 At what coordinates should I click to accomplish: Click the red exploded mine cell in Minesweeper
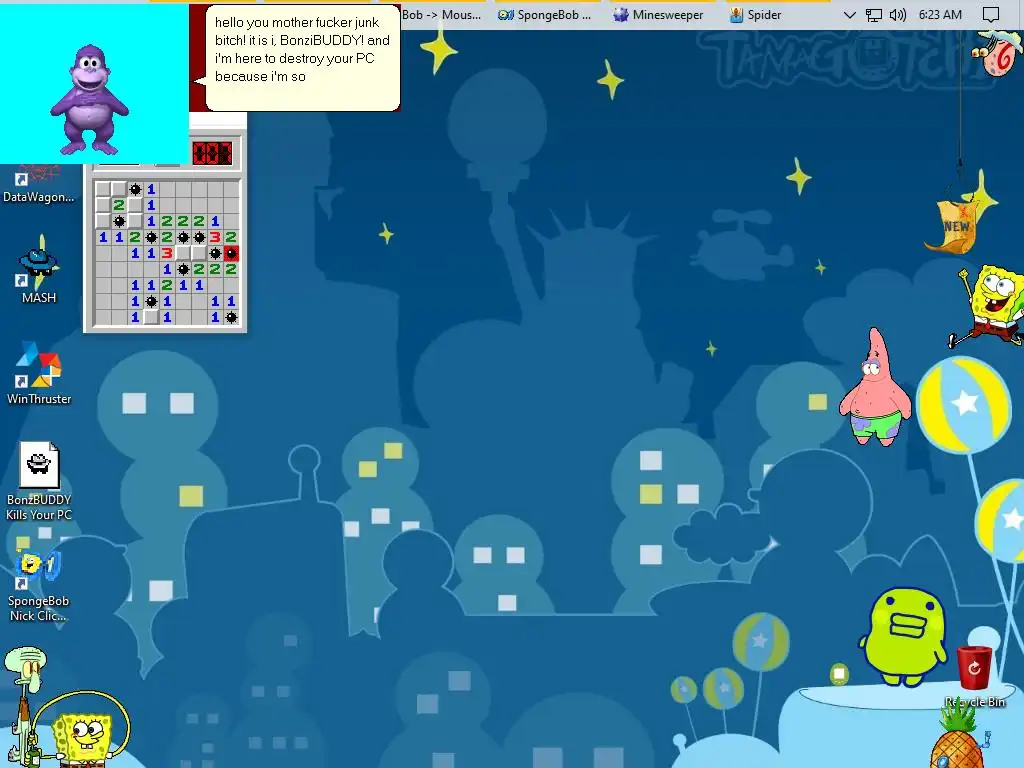click(x=231, y=253)
